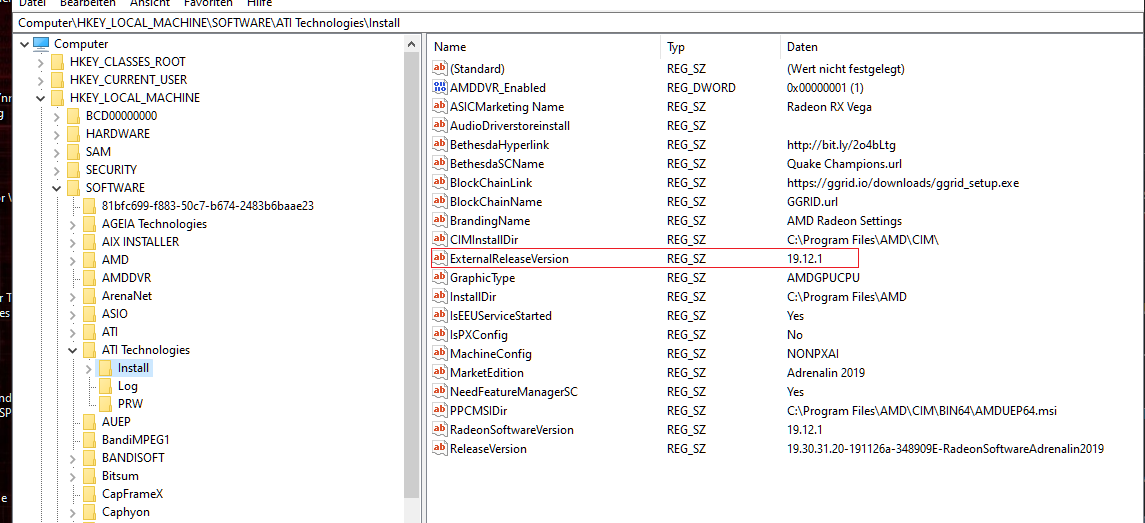Click the string icon of AudioDriverstoreinstall
The image size is (1145, 523).
tap(440, 126)
